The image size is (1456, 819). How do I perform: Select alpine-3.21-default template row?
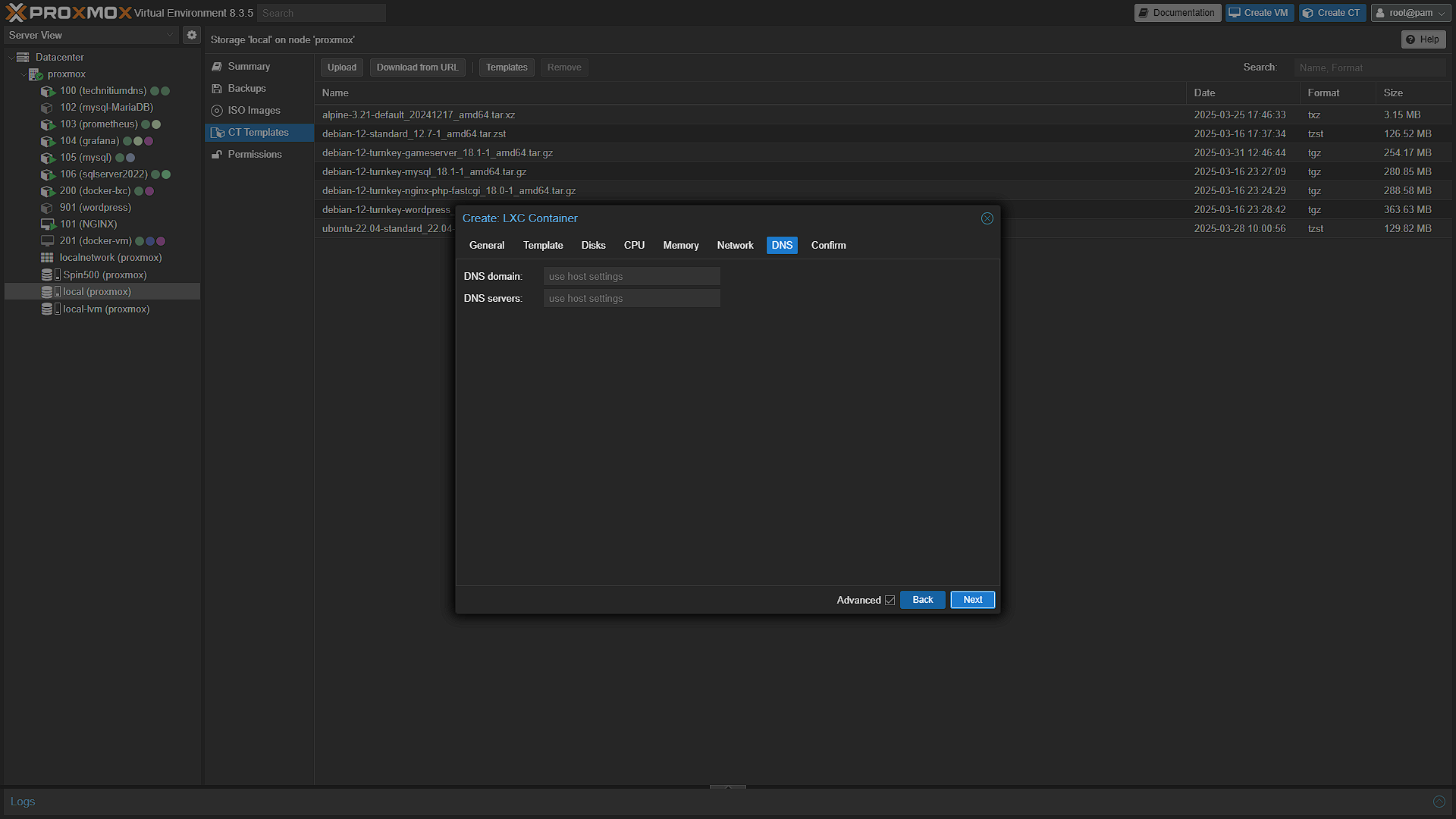[x=883, y=115]
